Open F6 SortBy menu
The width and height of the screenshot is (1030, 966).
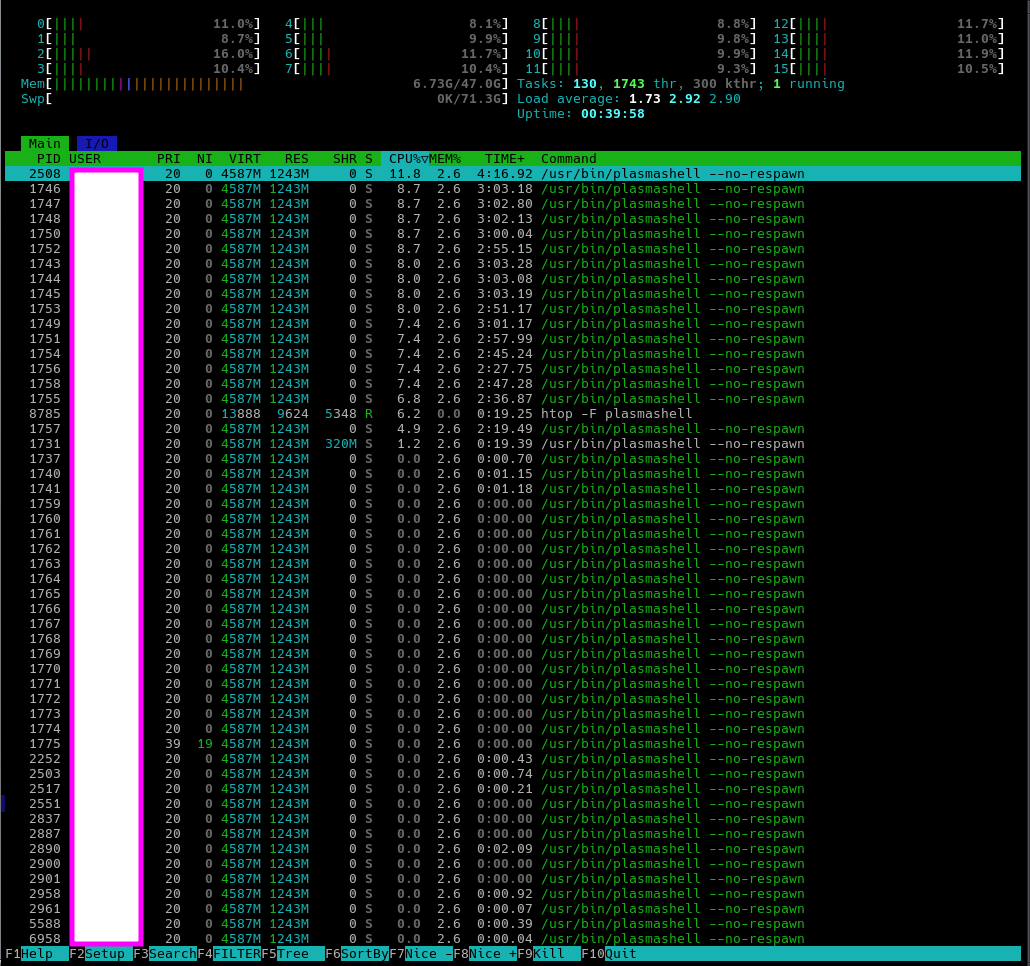(357, 954)
